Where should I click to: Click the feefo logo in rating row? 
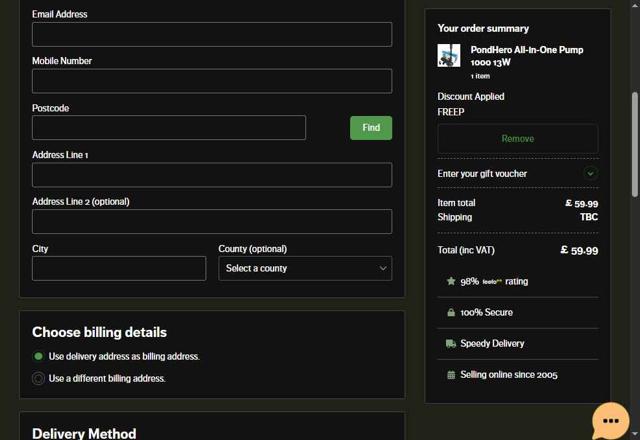491,282
